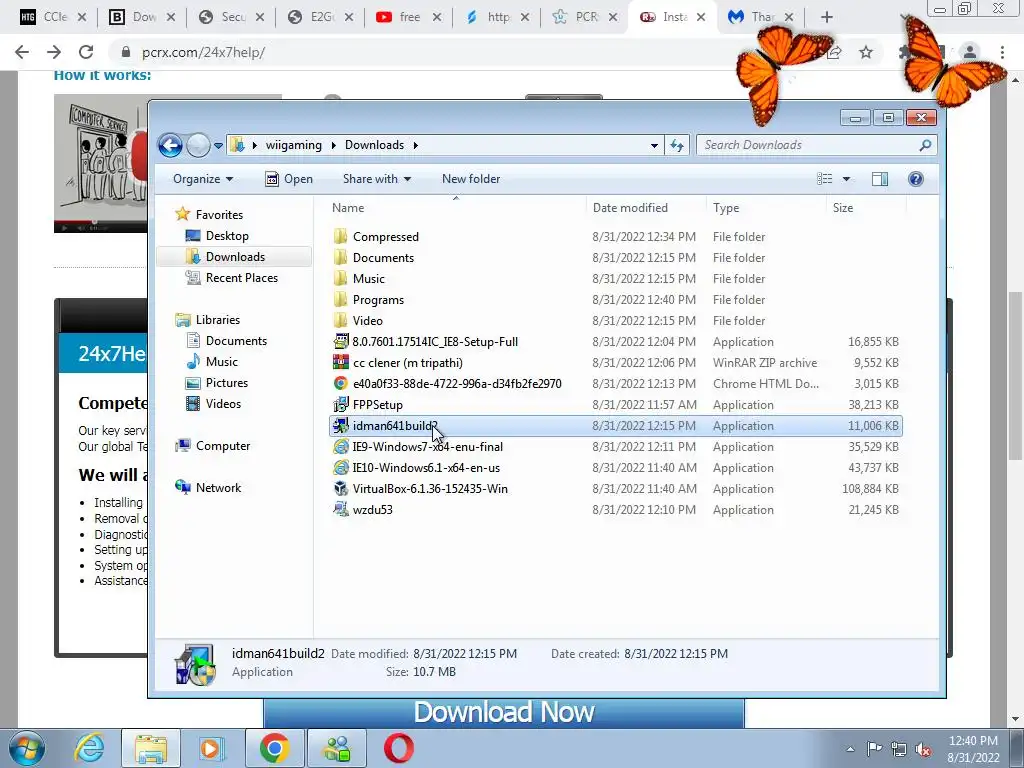Open the Pictures library in sidebar
The width and height of the screenshot is (1024, 768).
click(227, 383)
